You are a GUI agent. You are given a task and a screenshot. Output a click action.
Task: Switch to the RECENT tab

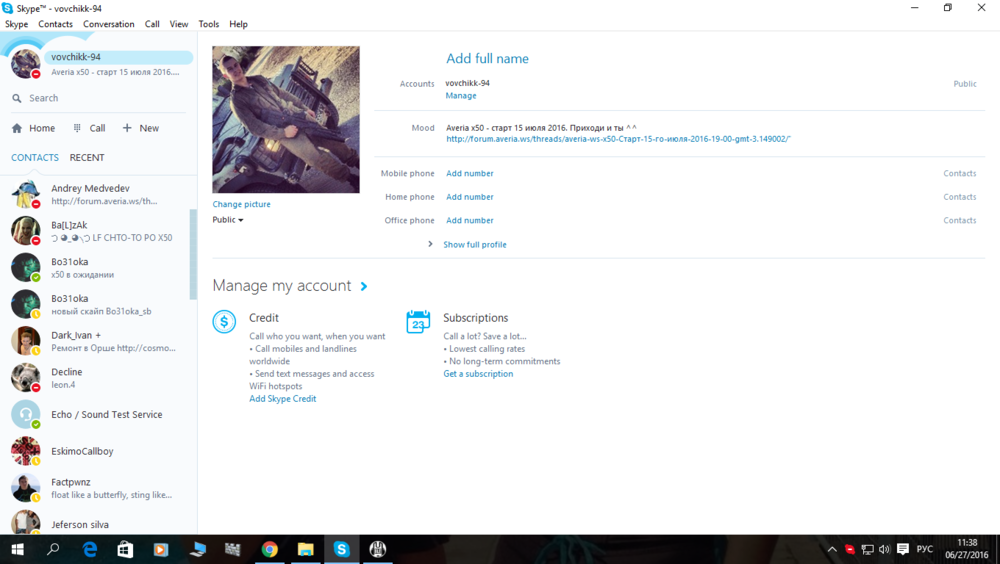[x=87, y=158]
